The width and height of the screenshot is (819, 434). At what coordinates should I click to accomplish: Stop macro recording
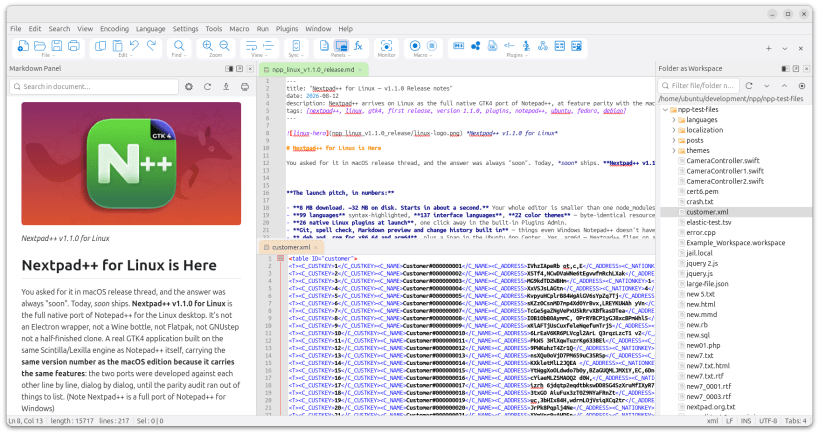432,46
